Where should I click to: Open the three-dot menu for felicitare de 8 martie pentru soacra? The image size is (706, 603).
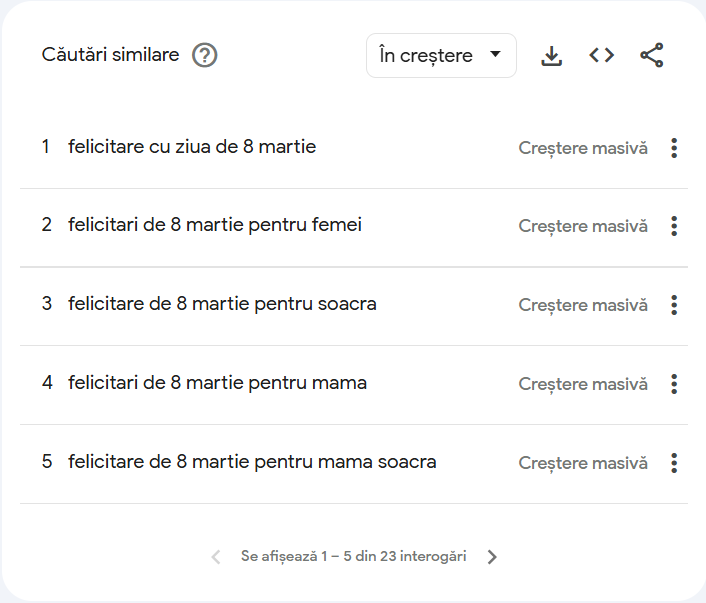pos(674,305)
